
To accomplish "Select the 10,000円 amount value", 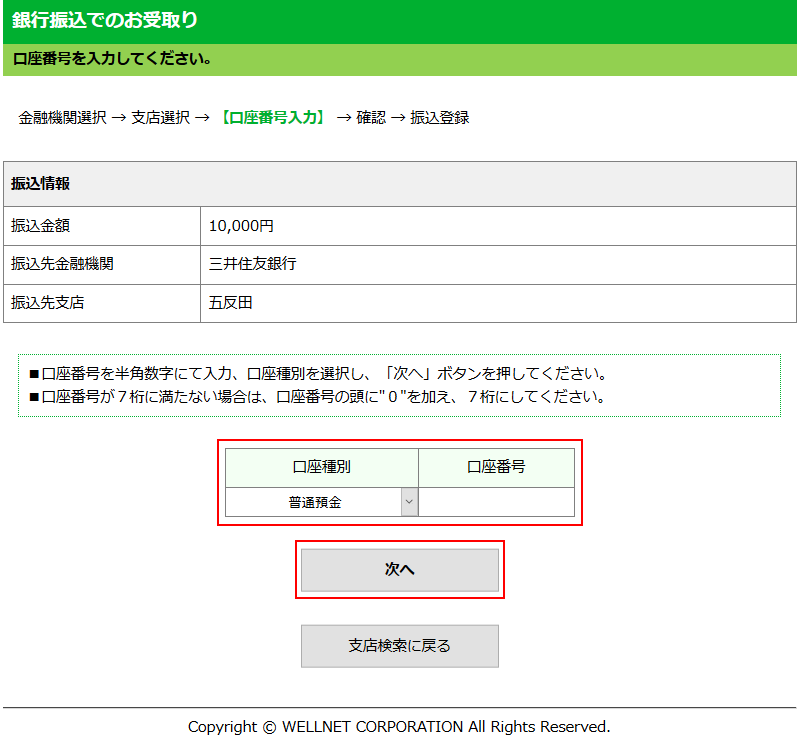I will coord(241,226).
